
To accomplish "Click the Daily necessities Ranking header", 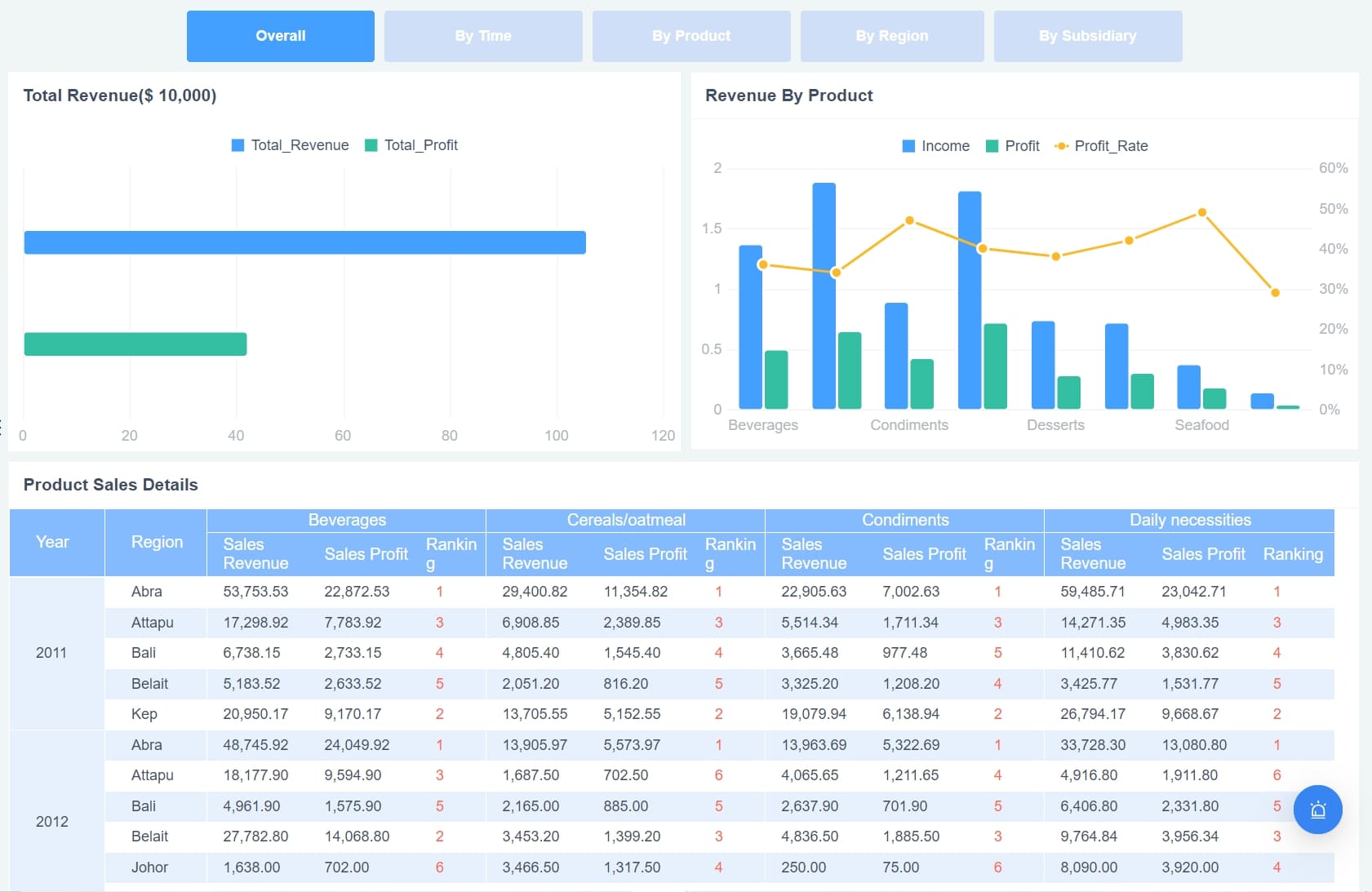I will pyautogui.click(x=1293, y=554).
